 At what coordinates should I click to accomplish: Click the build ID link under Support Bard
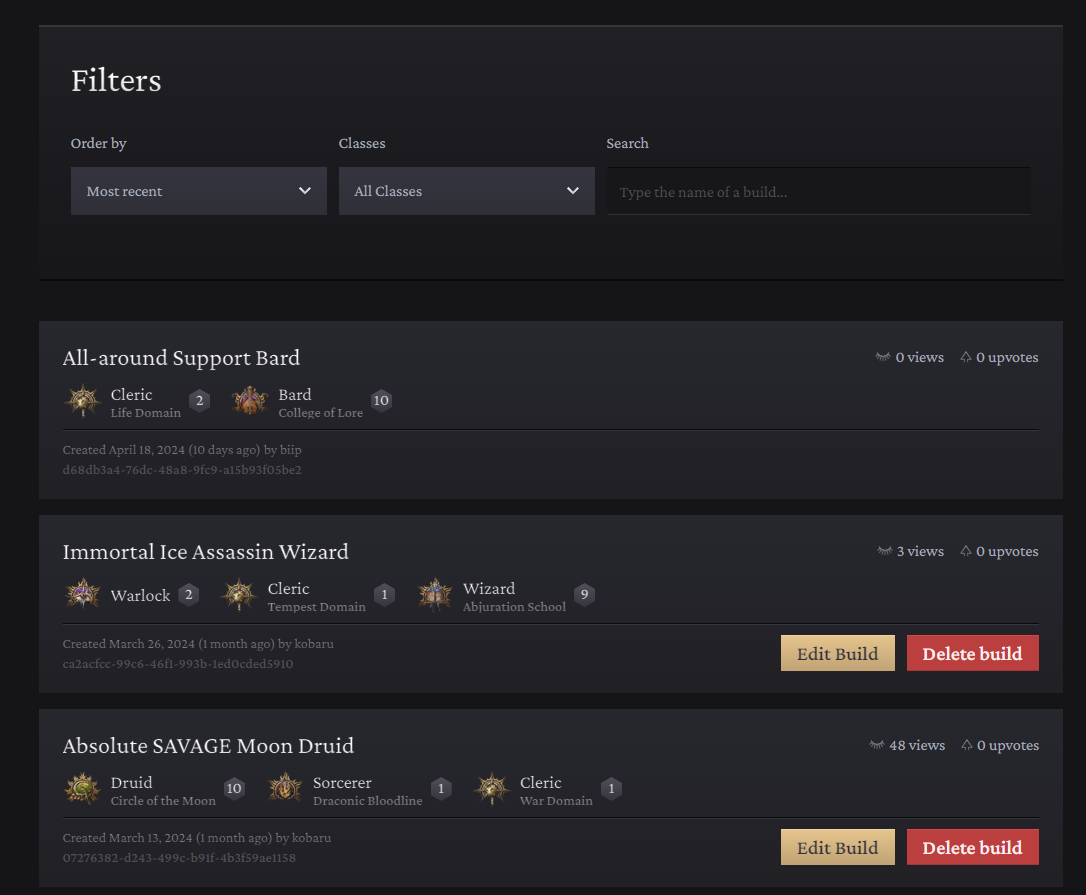pos(181,469)
